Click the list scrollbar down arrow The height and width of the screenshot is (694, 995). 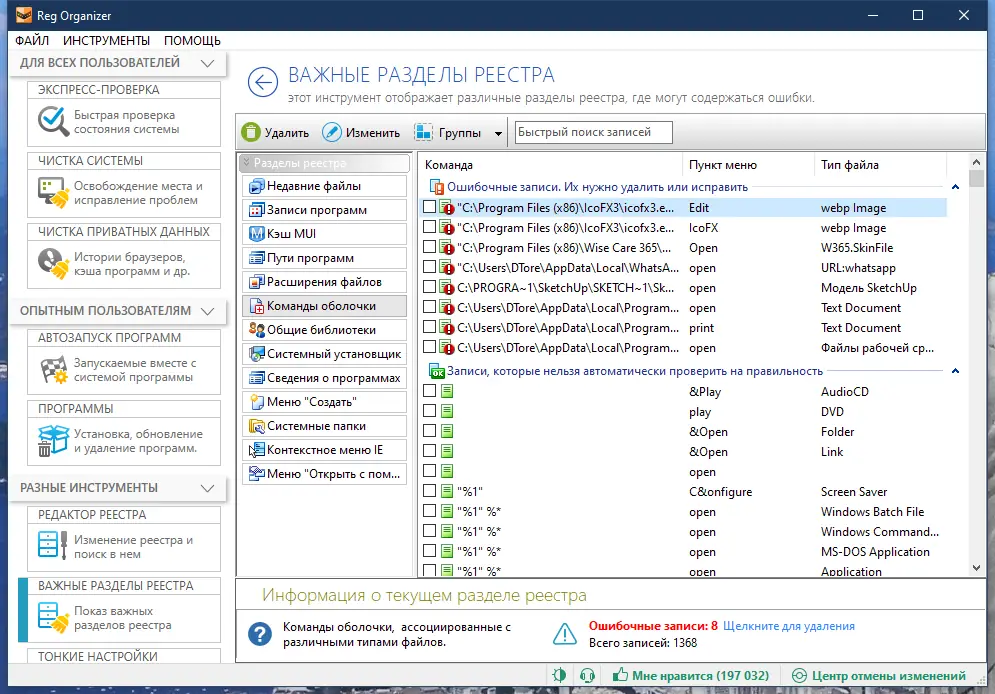click(x=977, y=568)
